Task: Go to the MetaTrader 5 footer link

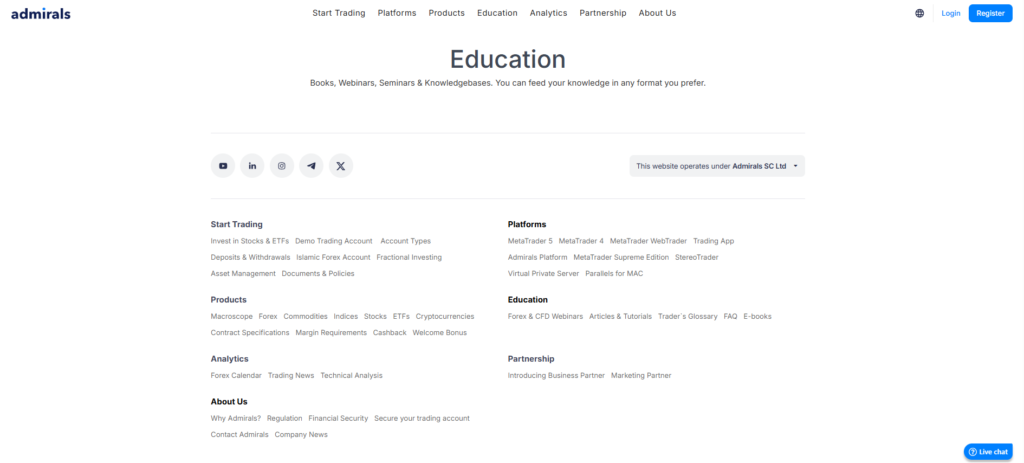Action: click(x=530, y=241)
